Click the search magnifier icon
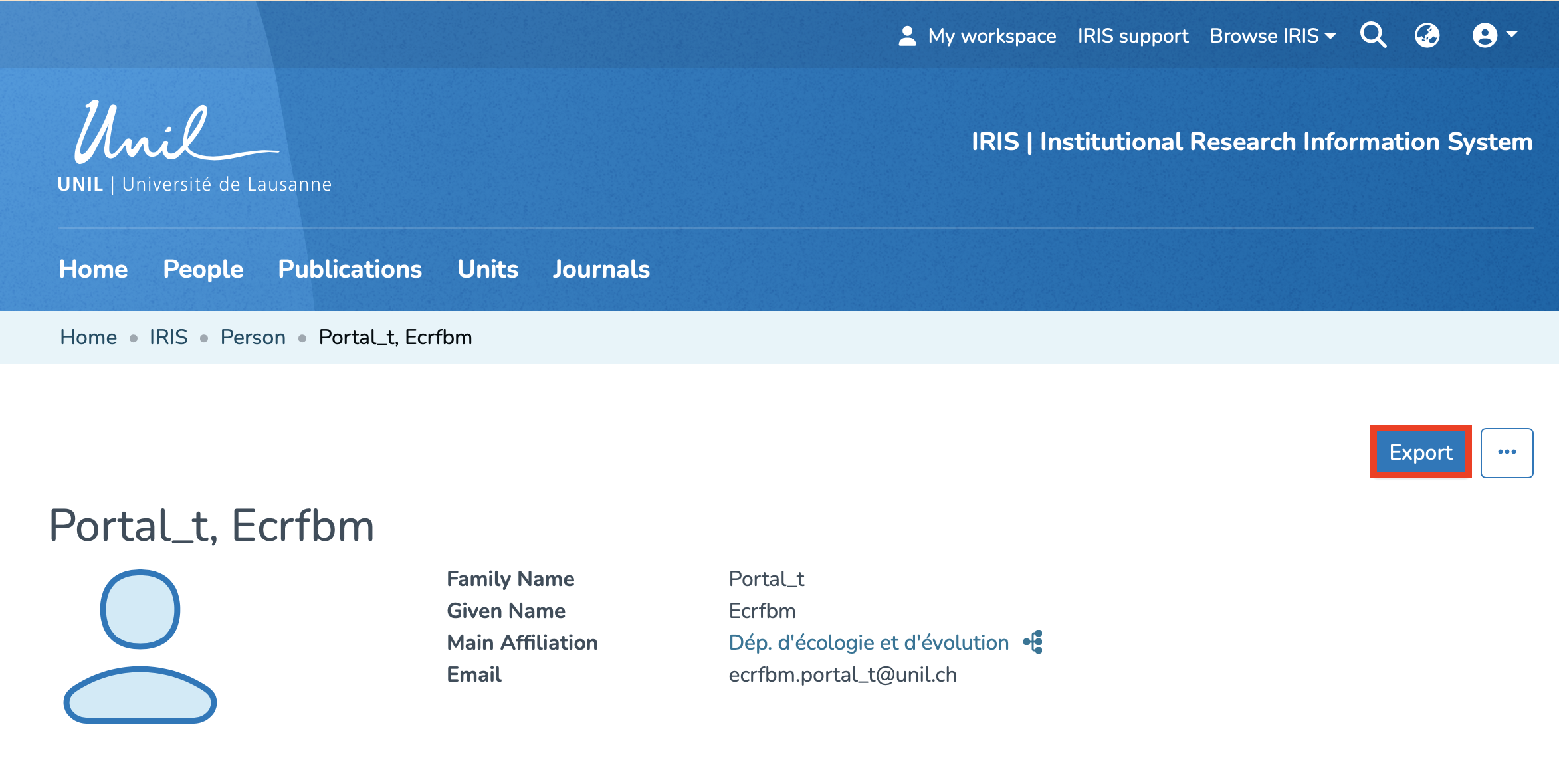Image resolution: width=1559 pixels, height=784 pixels. 1373,35
